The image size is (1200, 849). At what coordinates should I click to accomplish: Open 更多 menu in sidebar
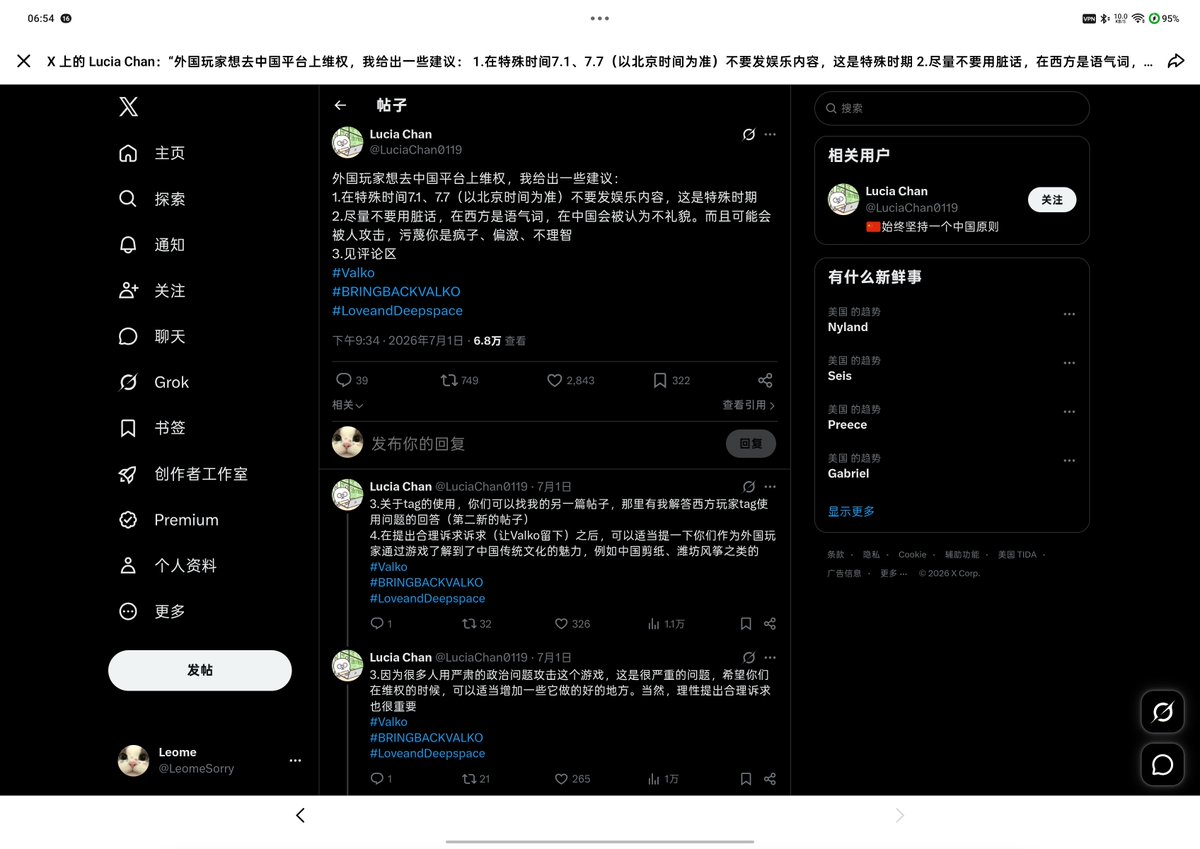point(153,611)
